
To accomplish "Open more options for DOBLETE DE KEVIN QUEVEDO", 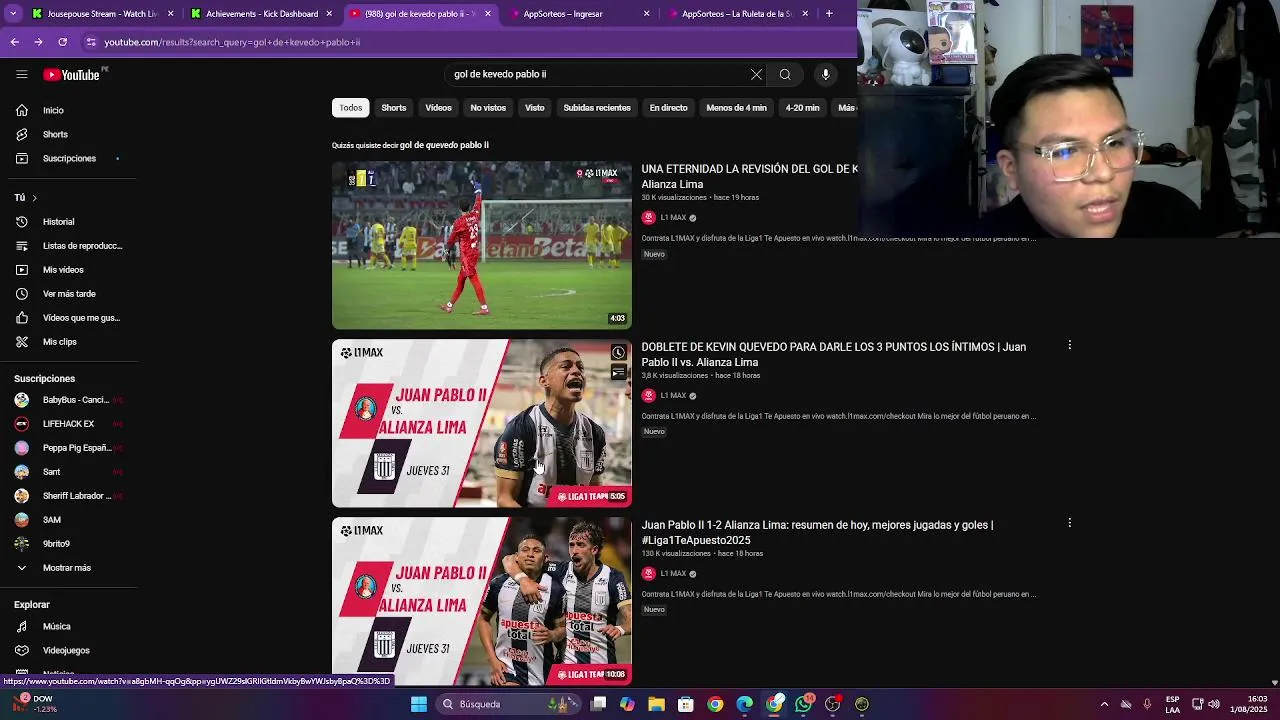I will (1069, 345).
